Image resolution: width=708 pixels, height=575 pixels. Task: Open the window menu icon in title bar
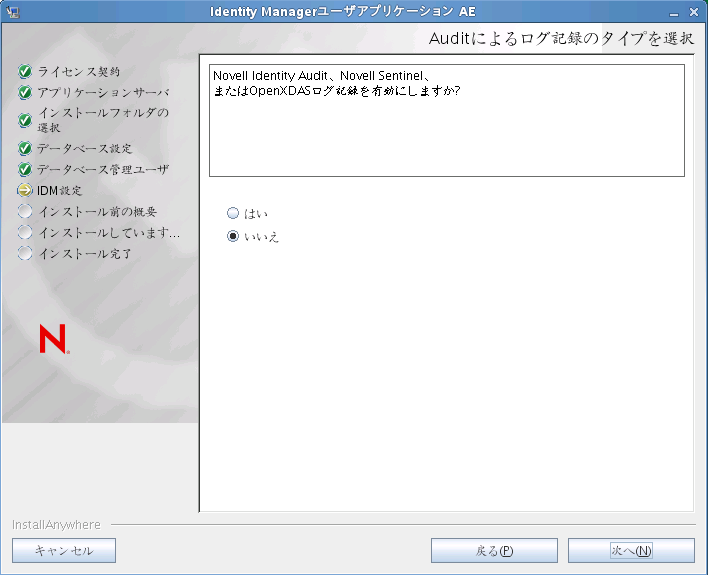pos(13,12)
